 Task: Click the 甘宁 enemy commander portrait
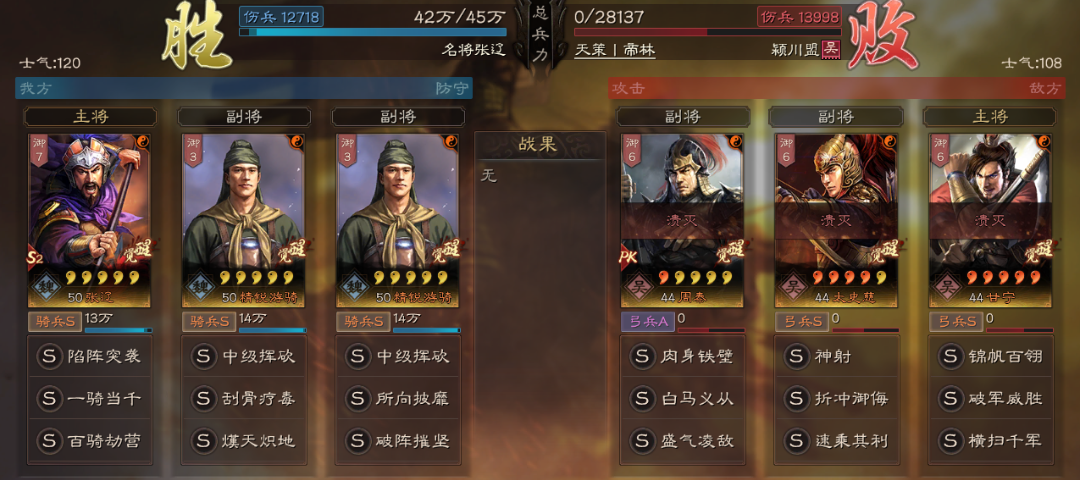coord(990,220)
